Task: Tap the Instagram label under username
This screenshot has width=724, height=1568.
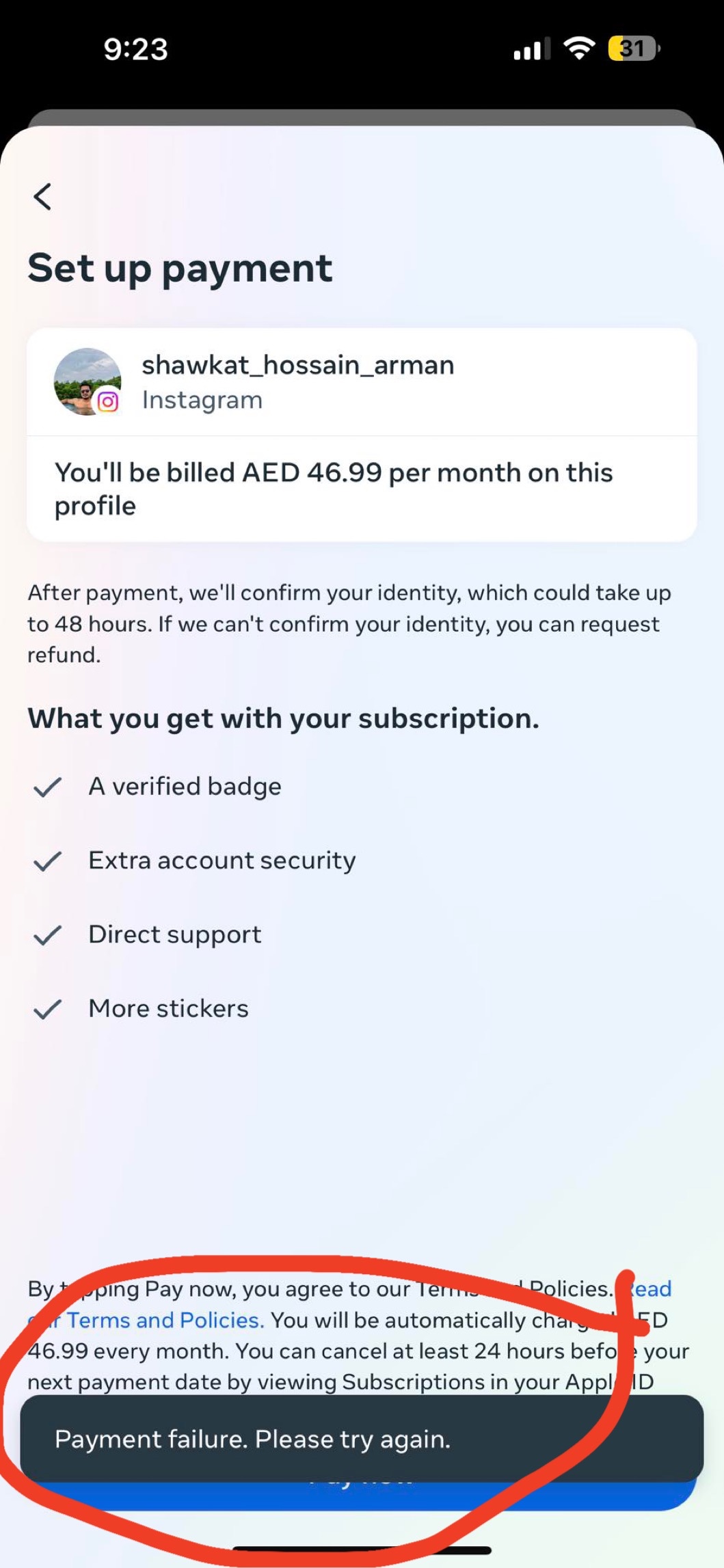Action: tap(202, 400)
